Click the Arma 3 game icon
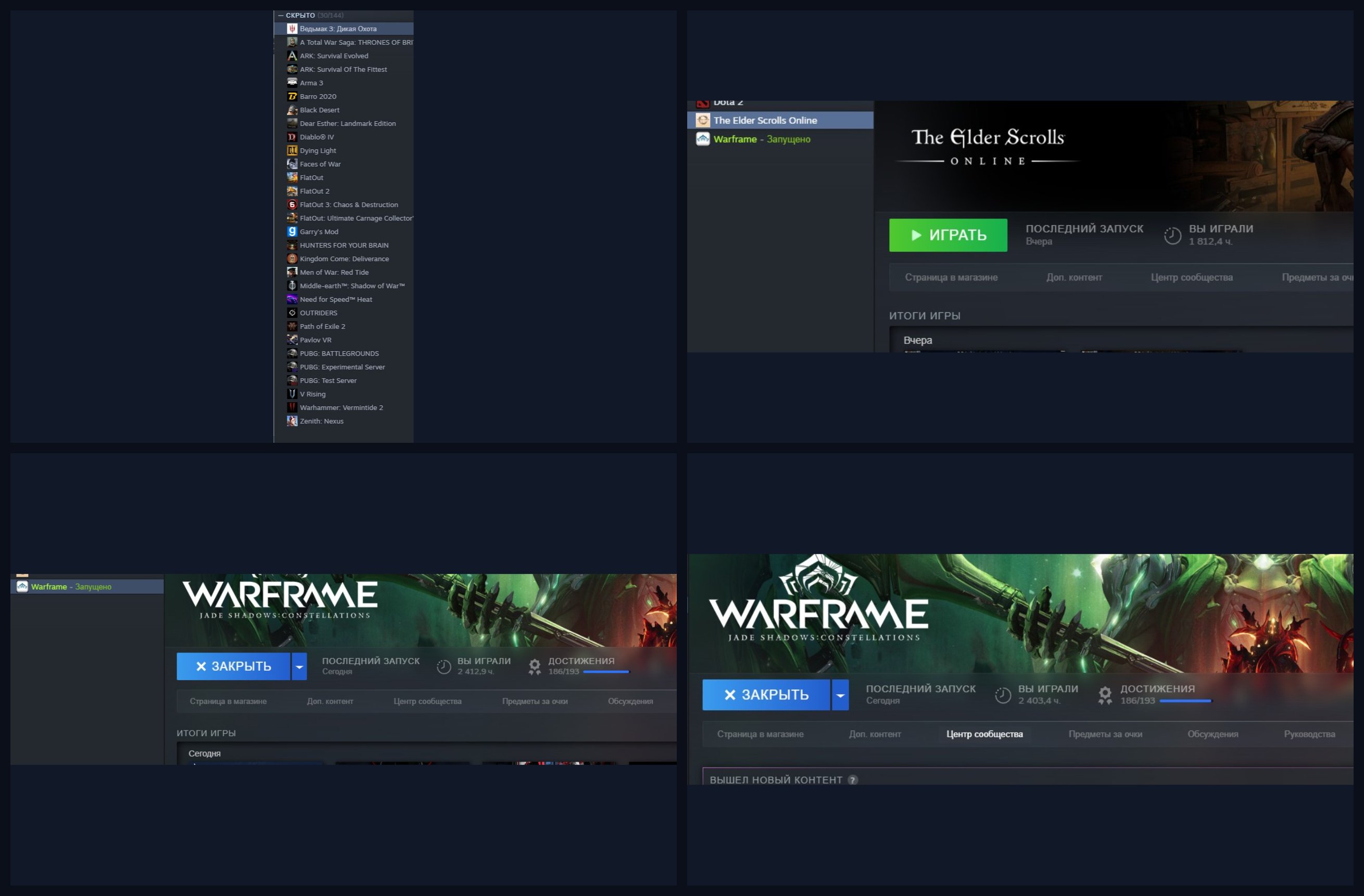Image resolution: width=1364 pixels, height=896 pixels. [292, 83]
